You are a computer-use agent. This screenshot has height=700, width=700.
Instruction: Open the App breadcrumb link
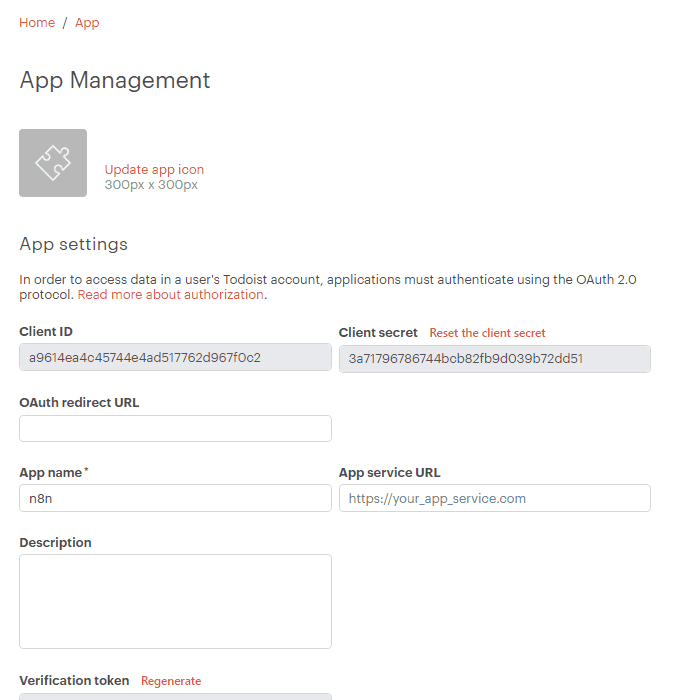[87, 23]
